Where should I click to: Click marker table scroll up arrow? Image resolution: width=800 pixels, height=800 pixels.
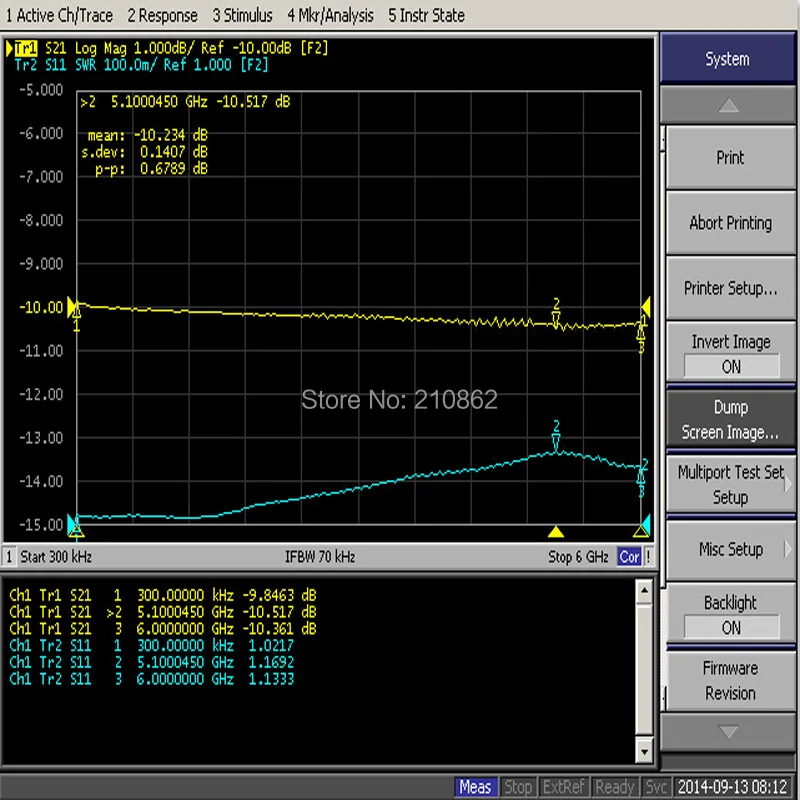[644, 591]
